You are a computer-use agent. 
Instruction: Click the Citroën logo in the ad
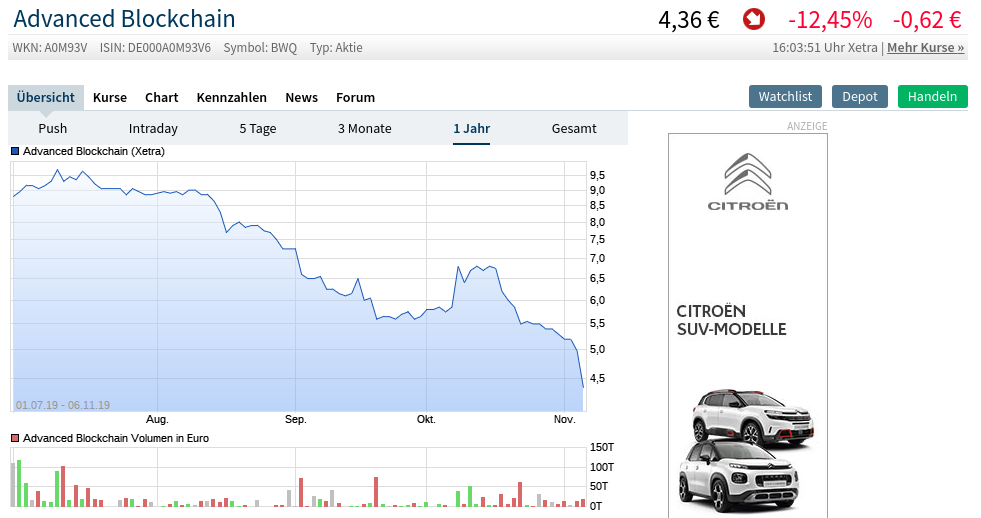click(748, 182)
